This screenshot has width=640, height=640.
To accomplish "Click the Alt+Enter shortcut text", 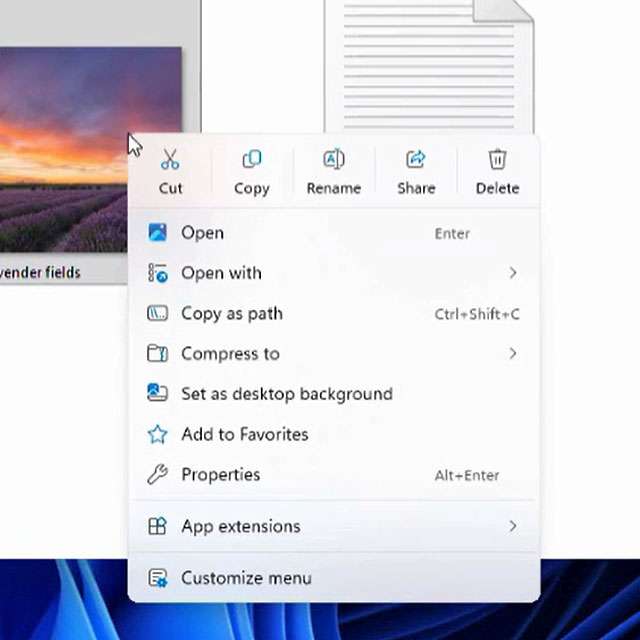I will point(467,475).
